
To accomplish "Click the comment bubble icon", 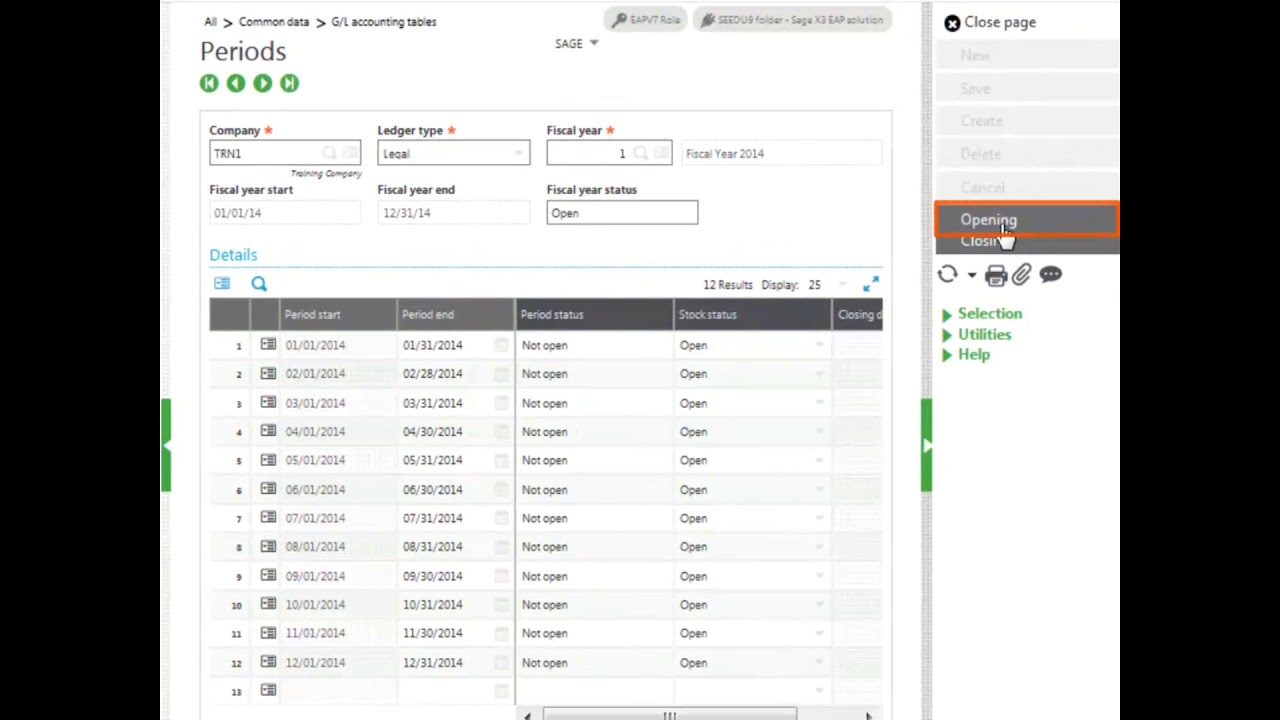I will tap(1050, 274).
